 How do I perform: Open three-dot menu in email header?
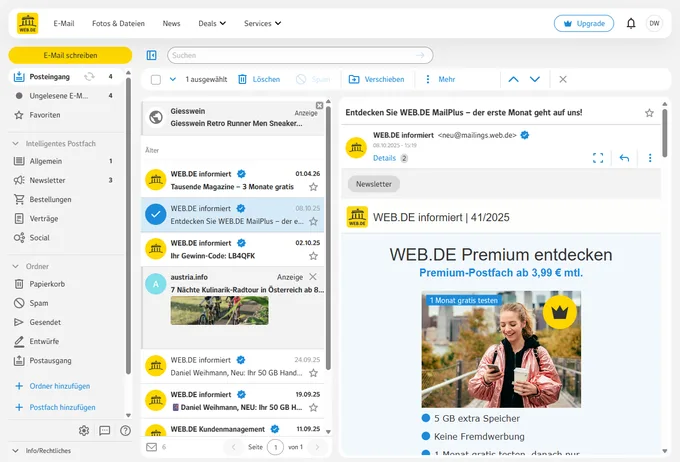(650, 158)
